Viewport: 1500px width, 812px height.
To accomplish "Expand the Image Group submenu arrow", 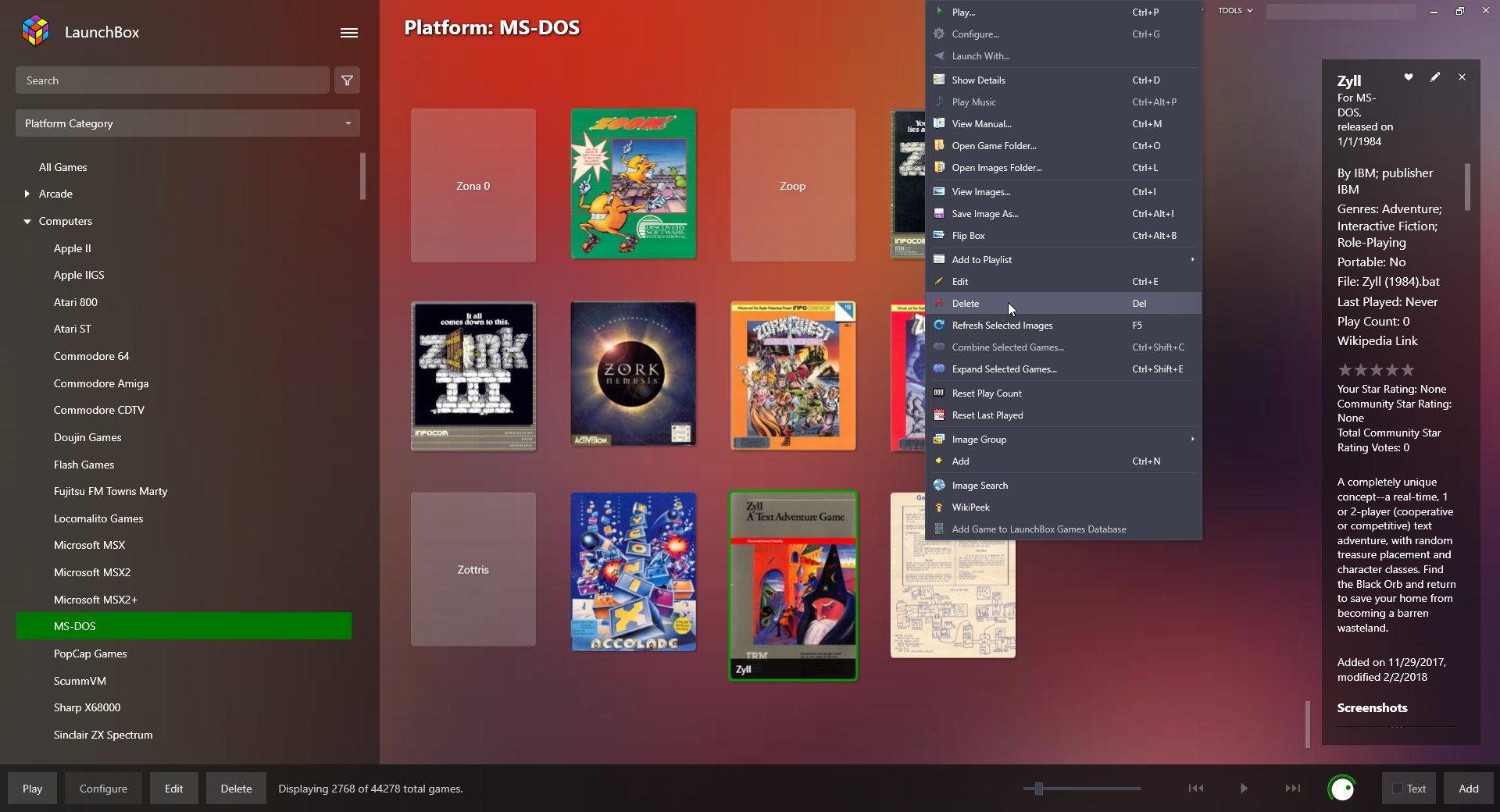I will [x=1192, y=439].
